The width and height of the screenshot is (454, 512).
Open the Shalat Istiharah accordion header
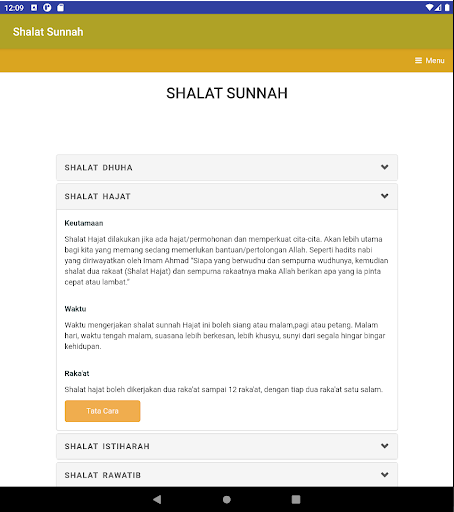click(227, 446)
